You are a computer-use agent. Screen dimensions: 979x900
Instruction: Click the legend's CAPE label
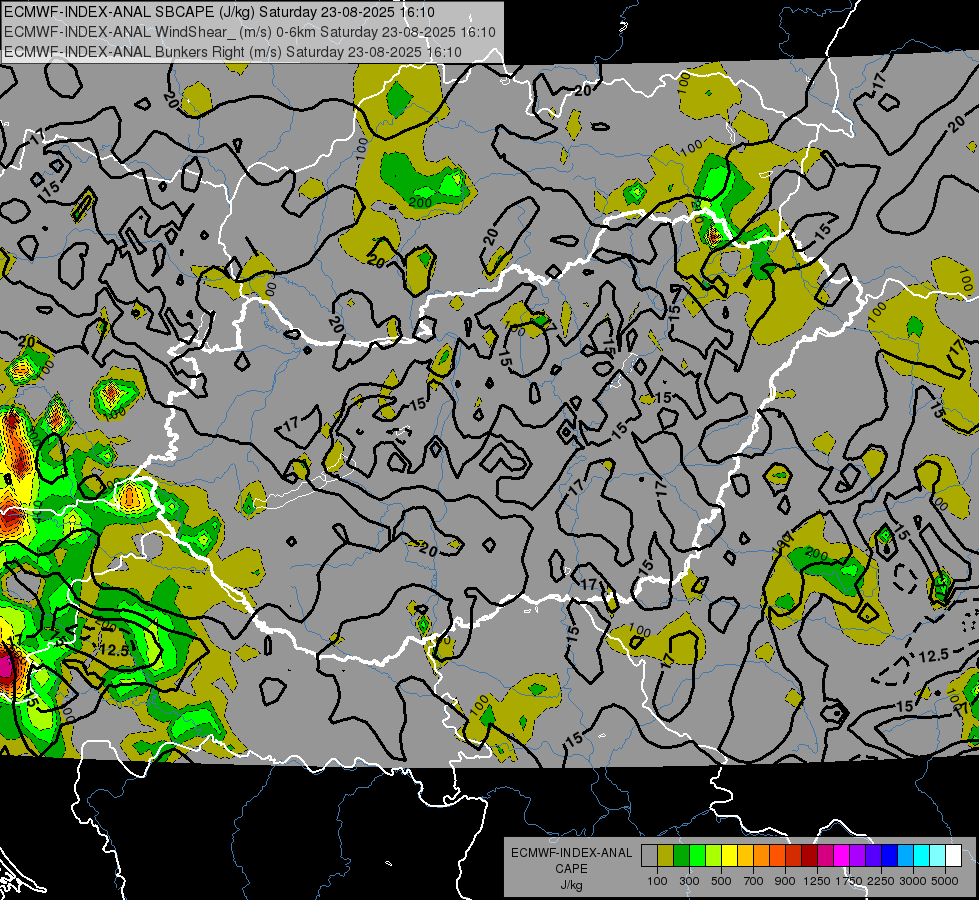[571, 869]
